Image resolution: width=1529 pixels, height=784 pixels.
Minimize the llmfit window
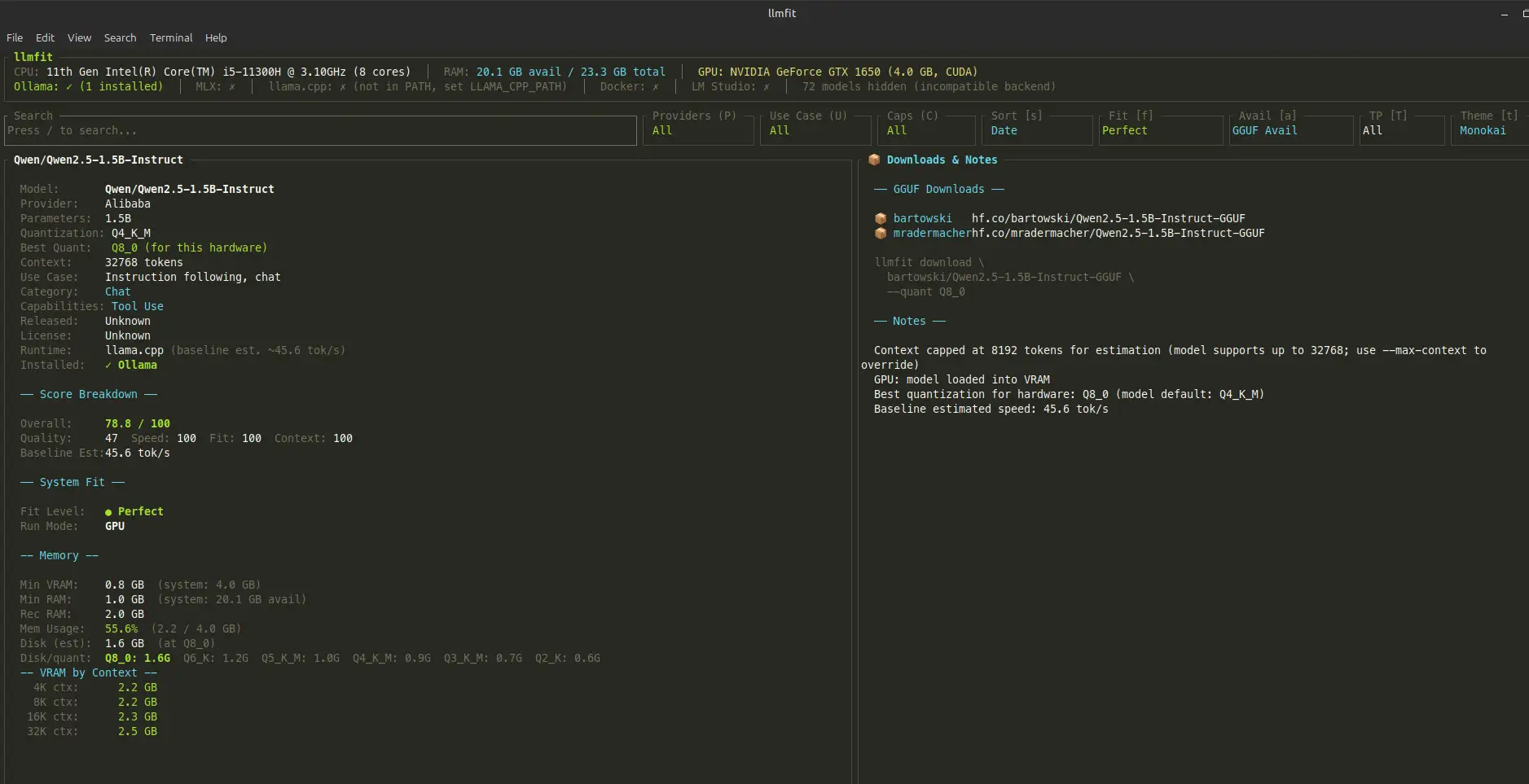(1504, 14)
